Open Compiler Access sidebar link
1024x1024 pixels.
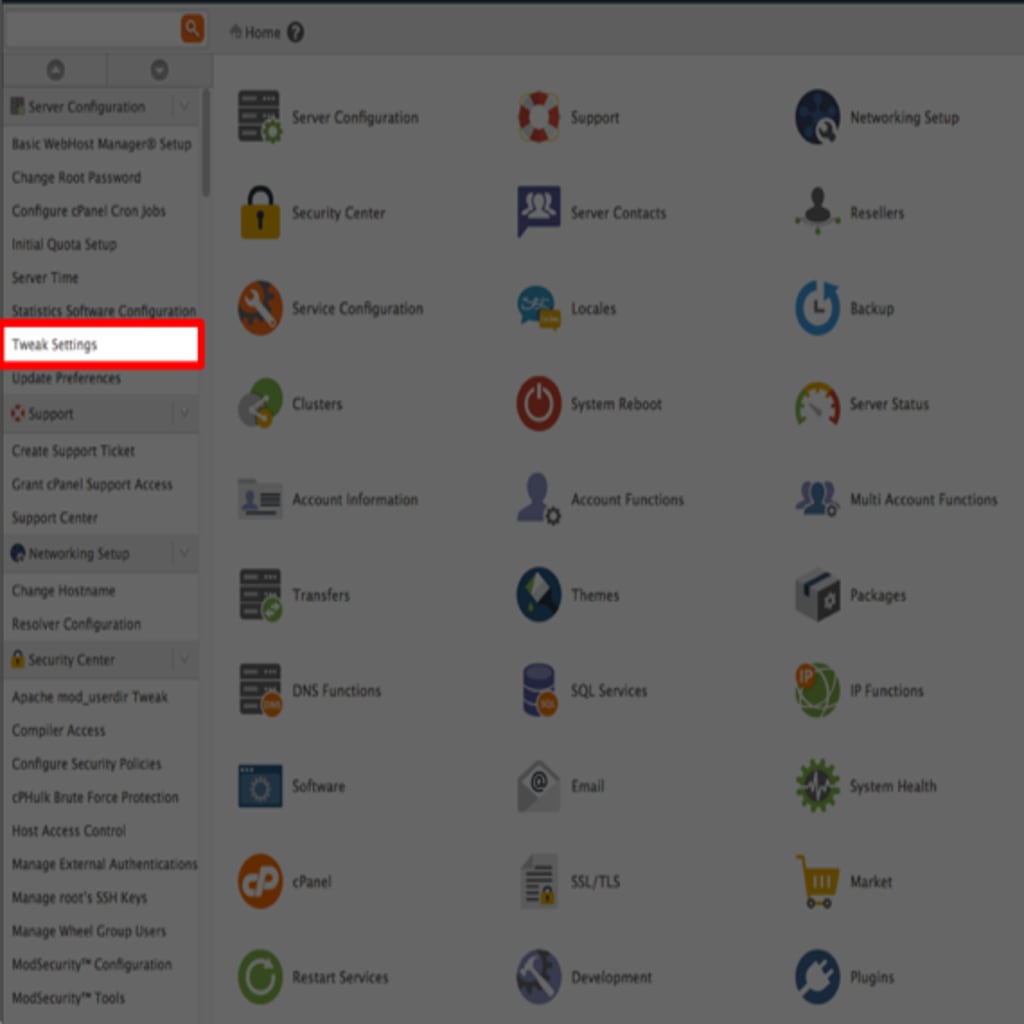58,730
